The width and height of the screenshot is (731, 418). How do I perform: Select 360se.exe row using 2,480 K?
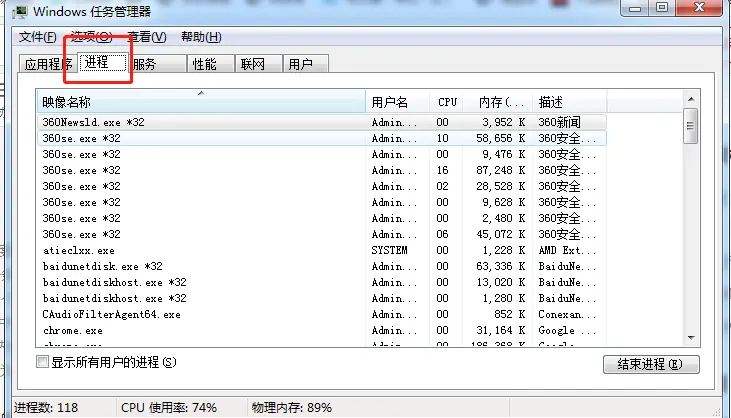coord(322,218)
